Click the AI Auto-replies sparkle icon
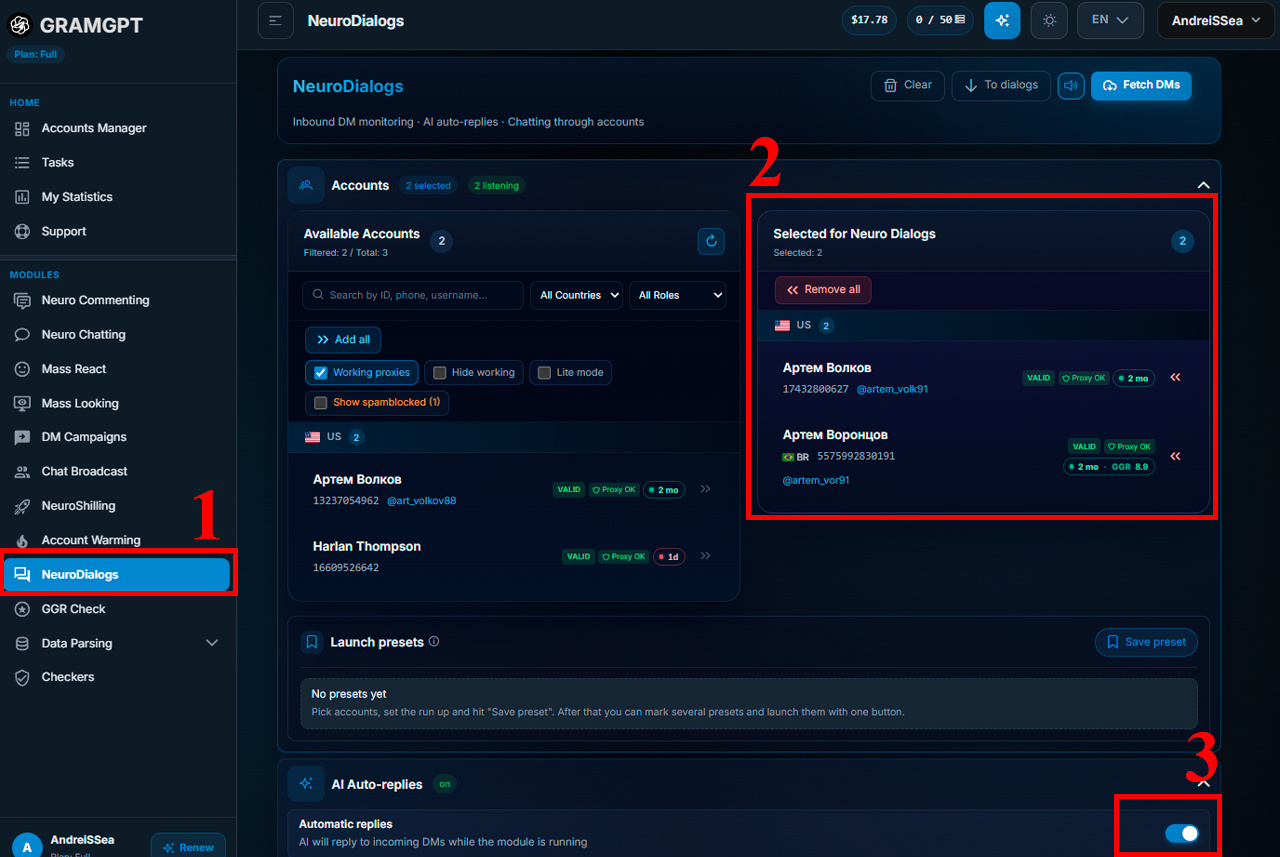1280x857 pixels. pos(306,784)
